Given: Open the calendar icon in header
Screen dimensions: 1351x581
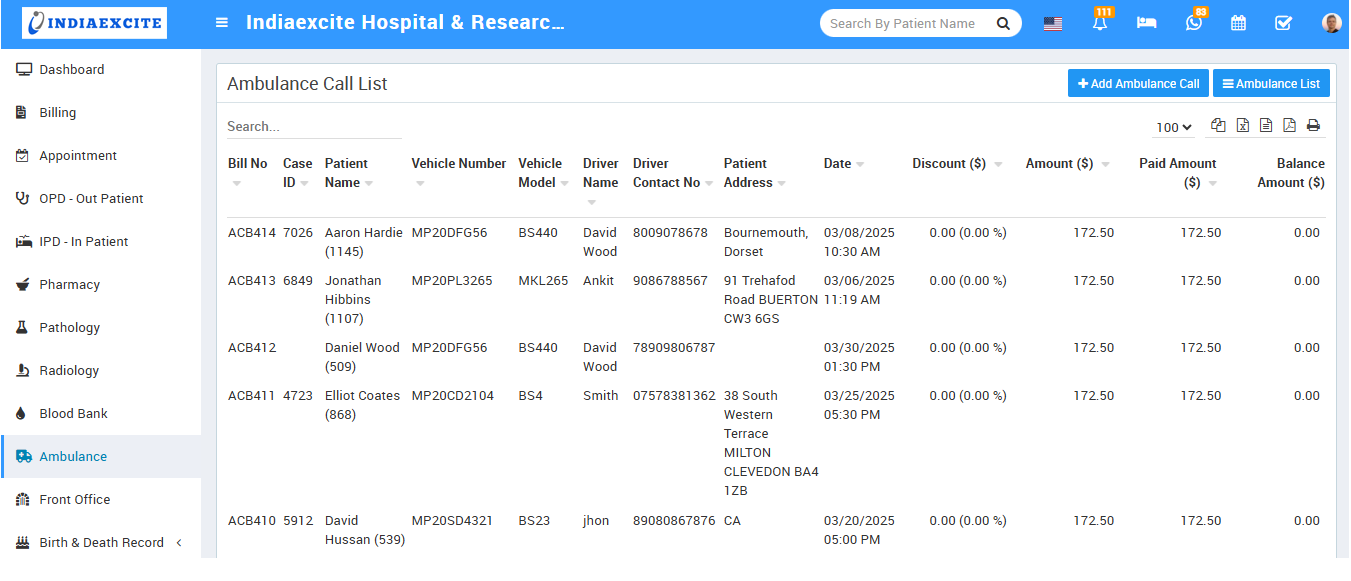Looking at the screenshot, I should click(x=1238, y=23).
